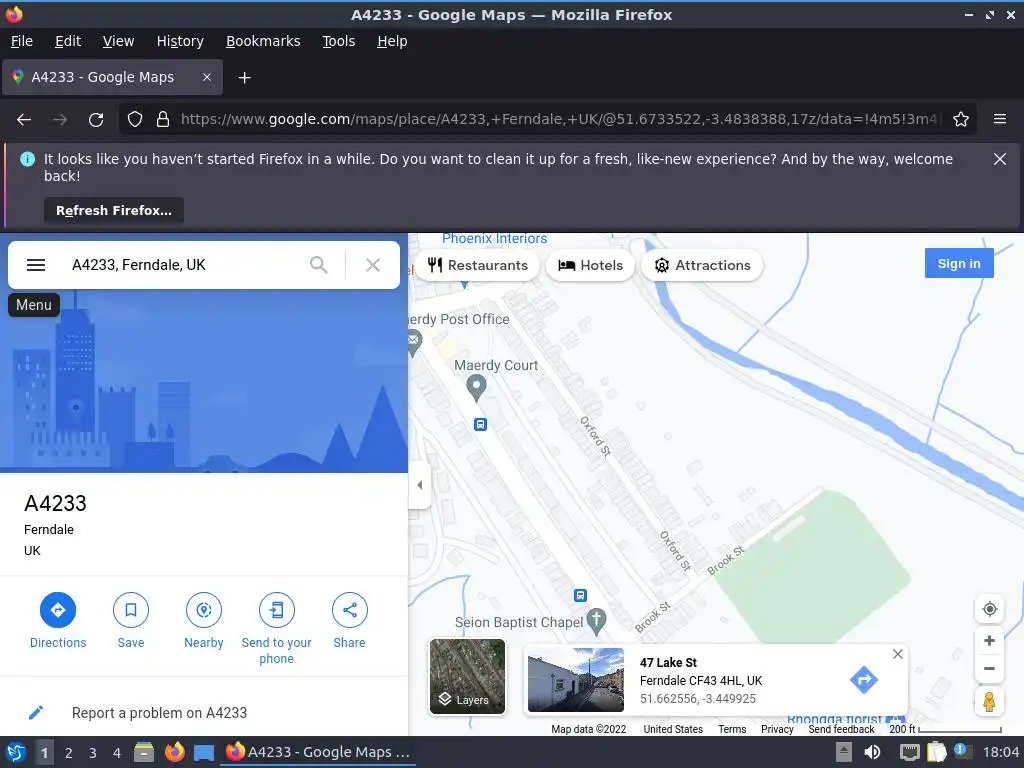The height and width of the screenshot is (768, 1024).
Task: Click tracking protection shield icon
Action: click(135, 120)
